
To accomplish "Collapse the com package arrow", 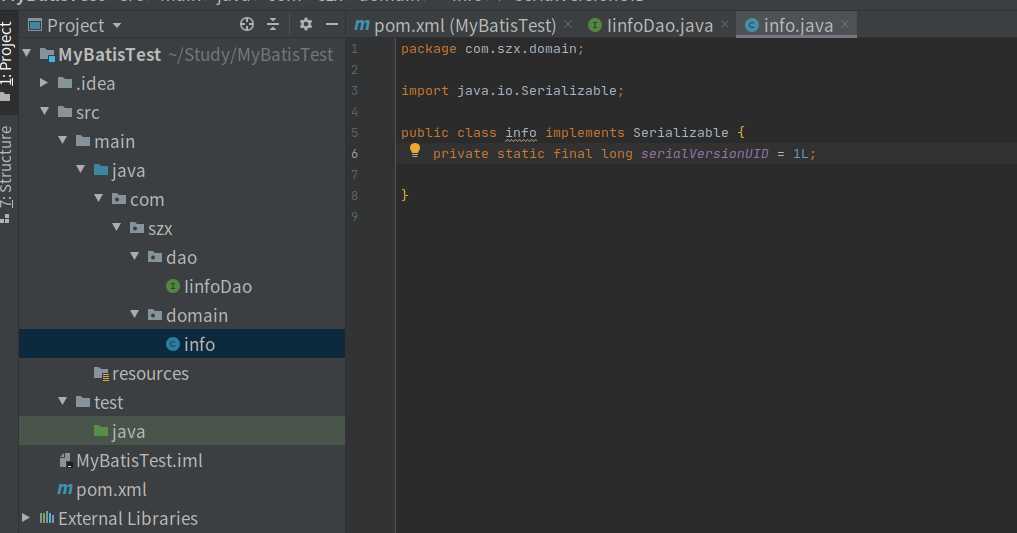I will tap(99, 198).
